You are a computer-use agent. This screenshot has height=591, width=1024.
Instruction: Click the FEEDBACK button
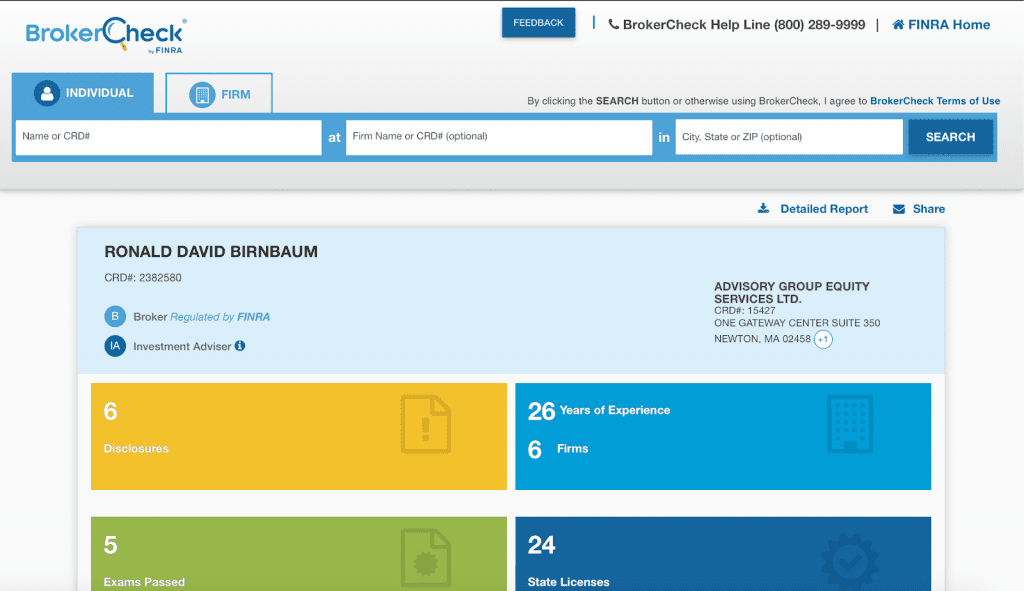pos(538,23)
